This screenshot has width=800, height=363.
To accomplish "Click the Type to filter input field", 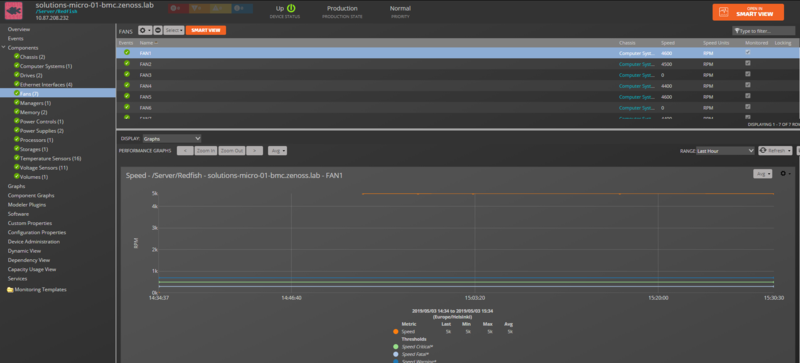I will point(764,31).
